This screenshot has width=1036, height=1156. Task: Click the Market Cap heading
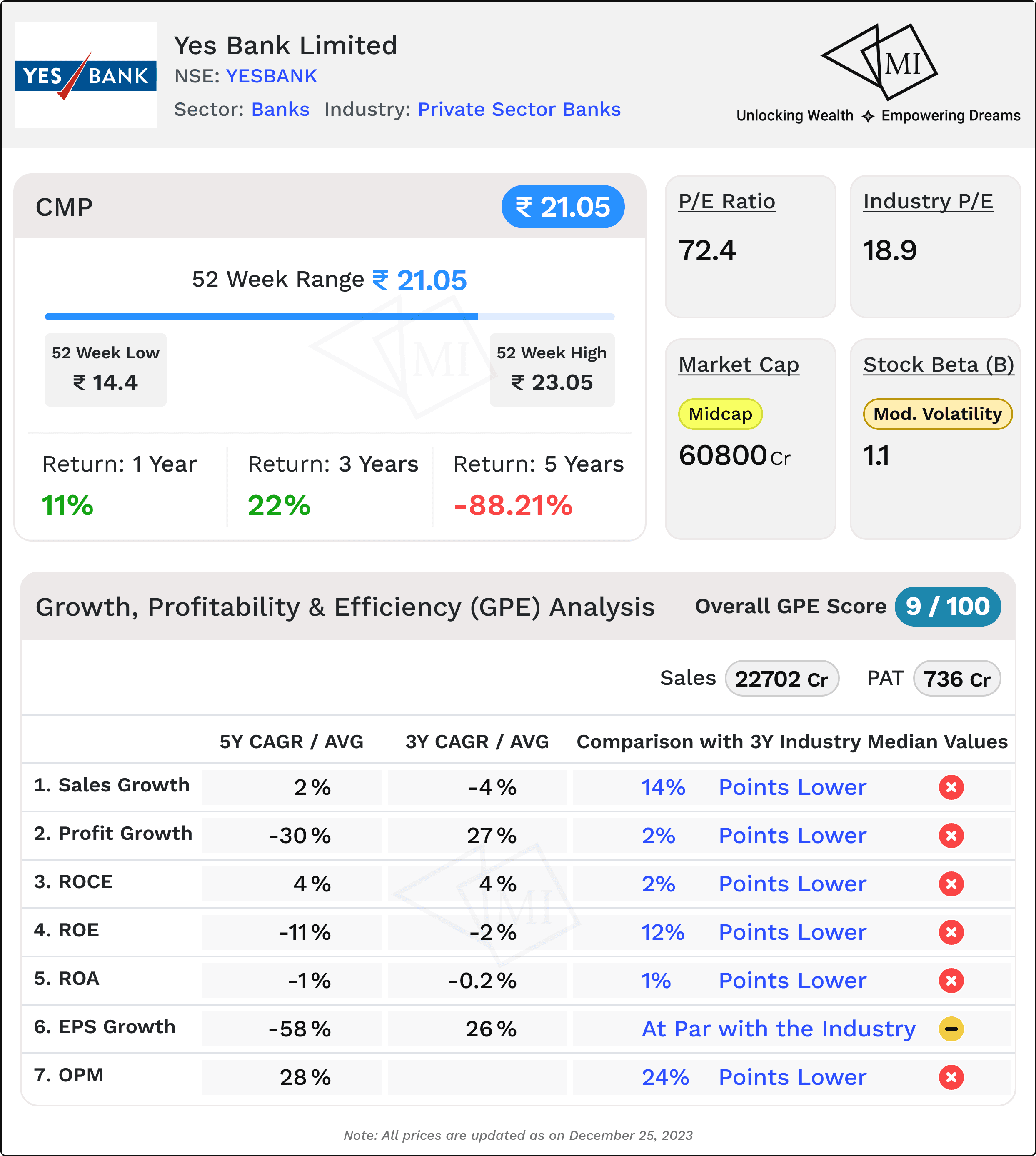(738, 365)
